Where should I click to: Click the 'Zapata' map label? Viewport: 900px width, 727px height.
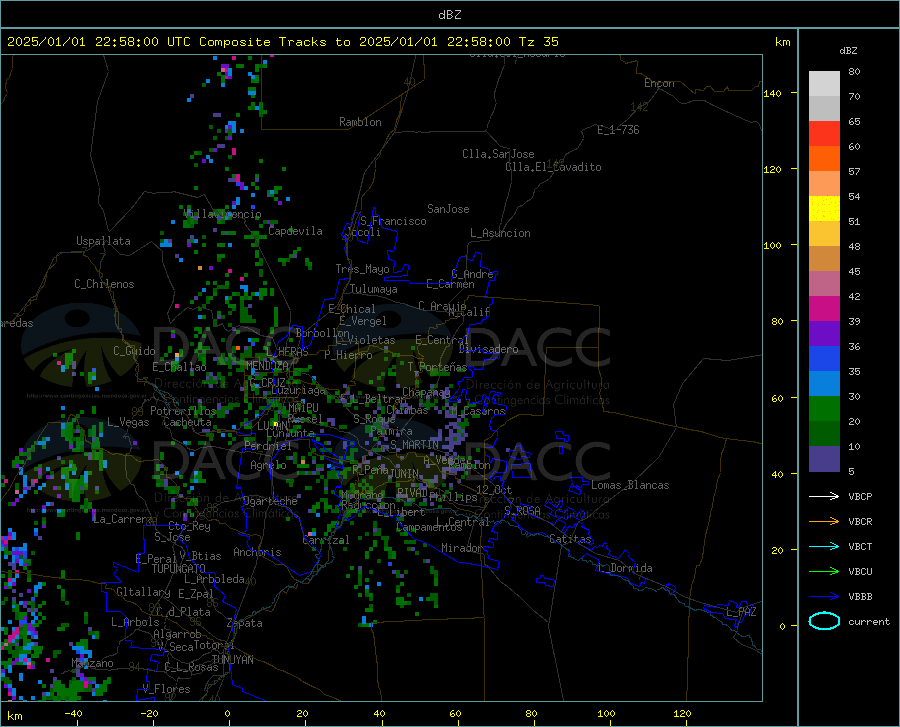click(x=245, y=623)
